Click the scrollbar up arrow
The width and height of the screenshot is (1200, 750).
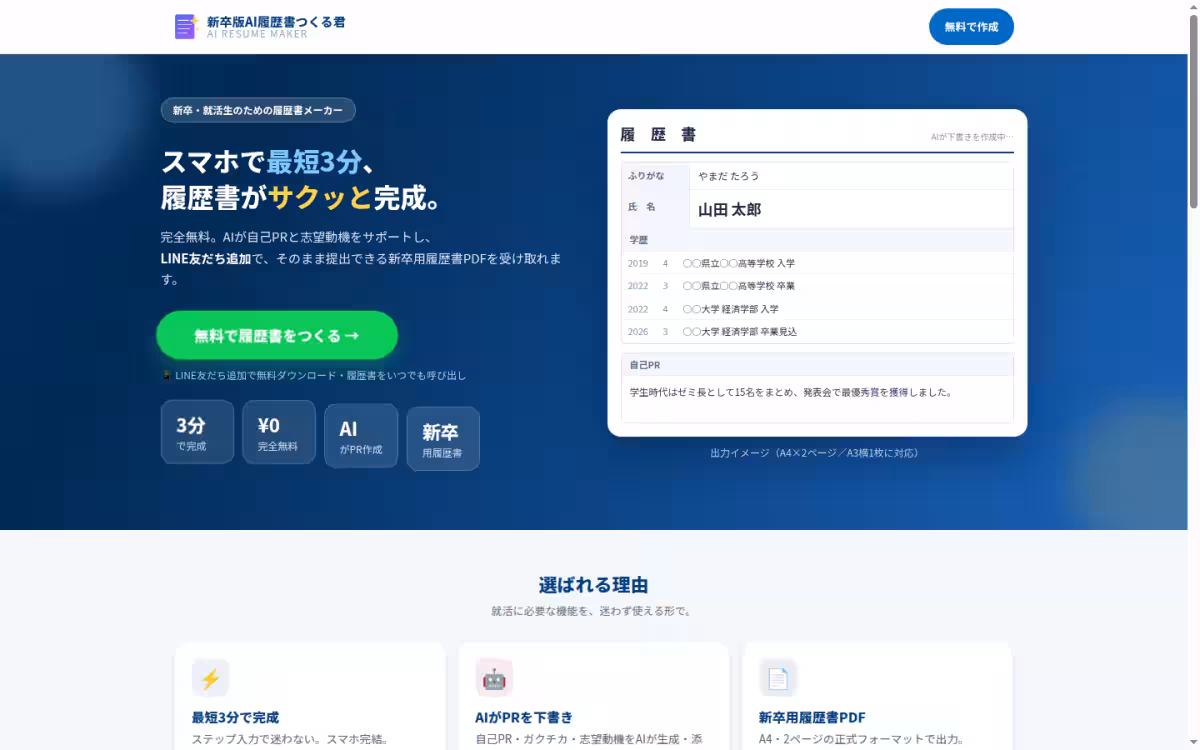pyautogui.click(x=1193, y=7)
